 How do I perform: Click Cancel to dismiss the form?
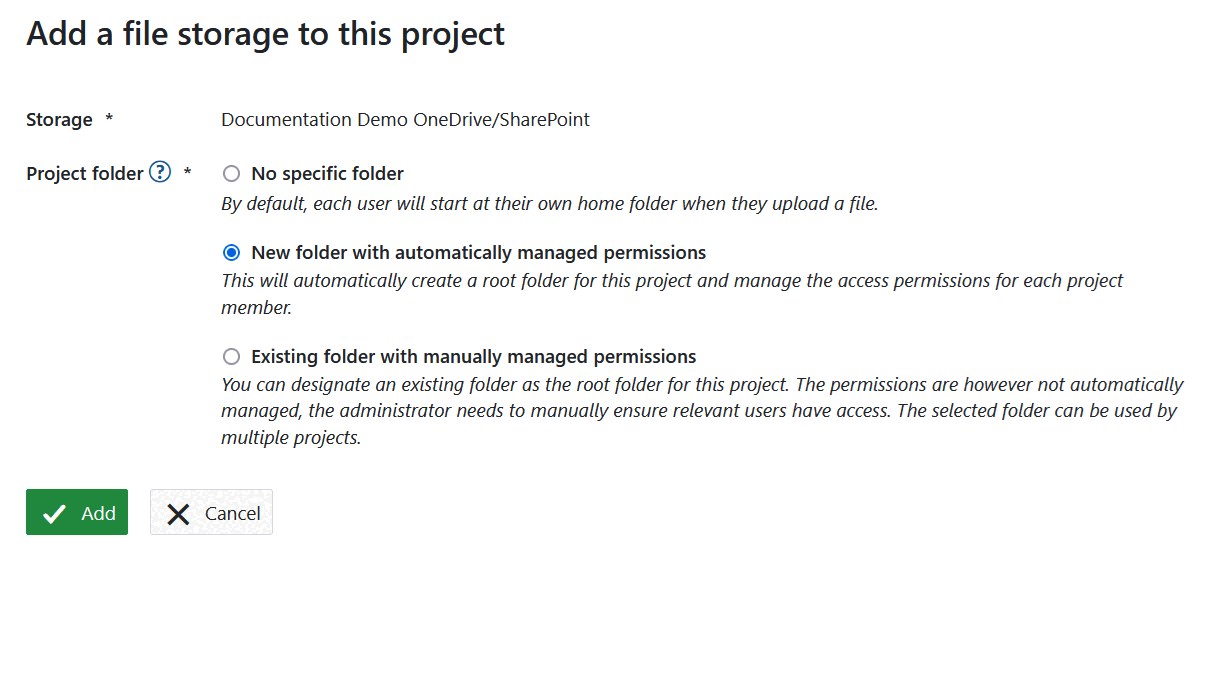pyautogui.click(x=211, y=512)
